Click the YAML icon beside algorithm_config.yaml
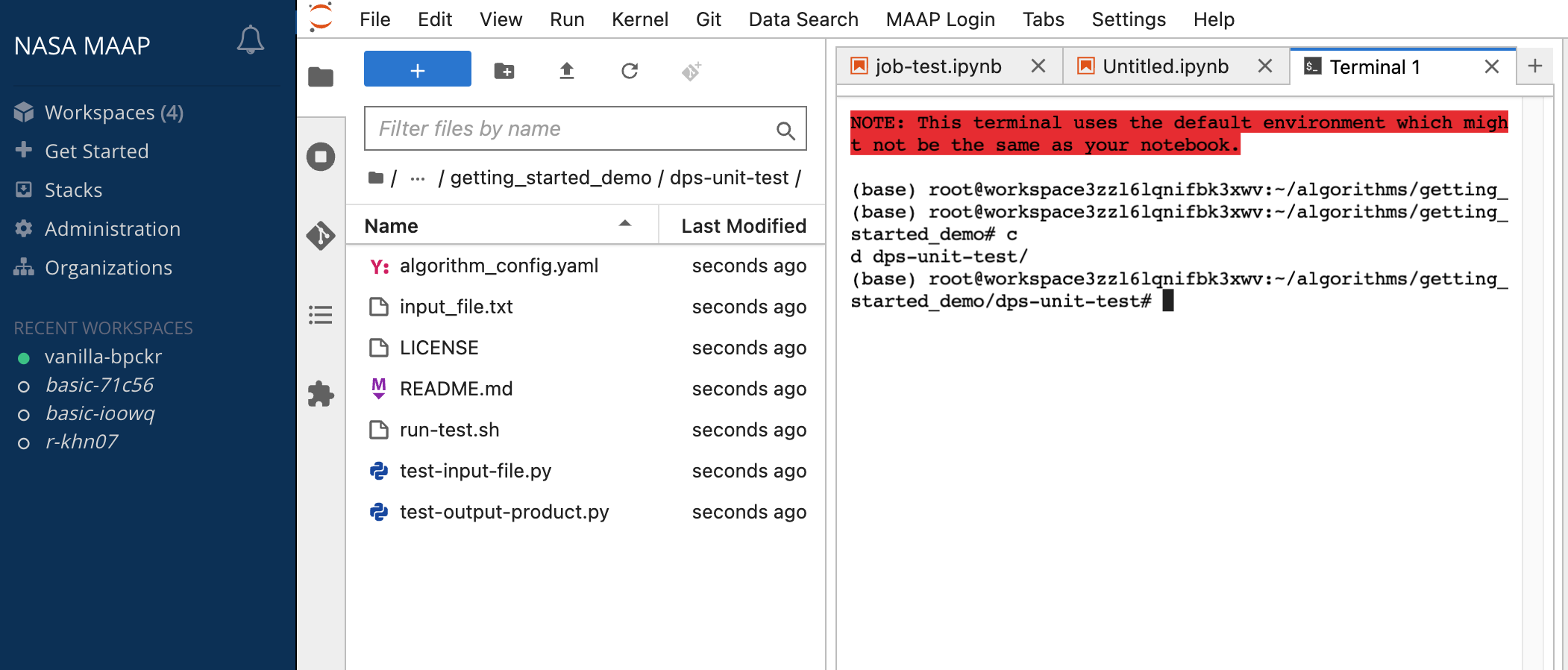This screenshot has height=670, width=1568. pyautogui.click(x=380, y=266)
